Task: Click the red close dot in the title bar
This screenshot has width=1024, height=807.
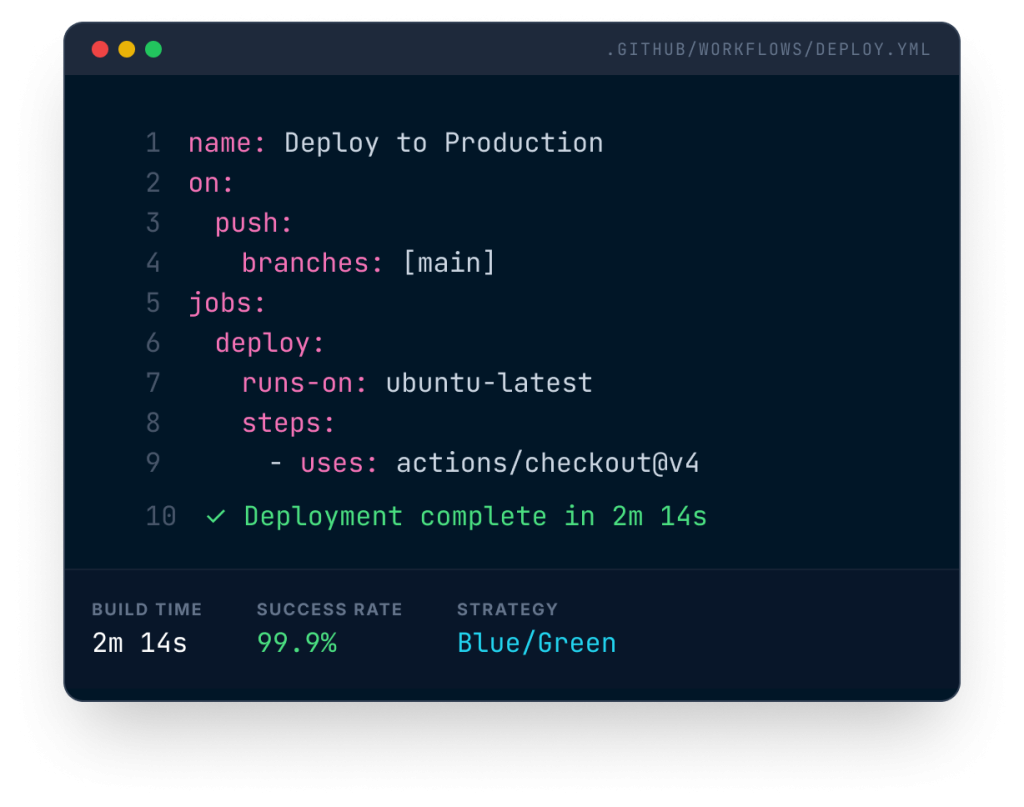Action: point(100,49)
